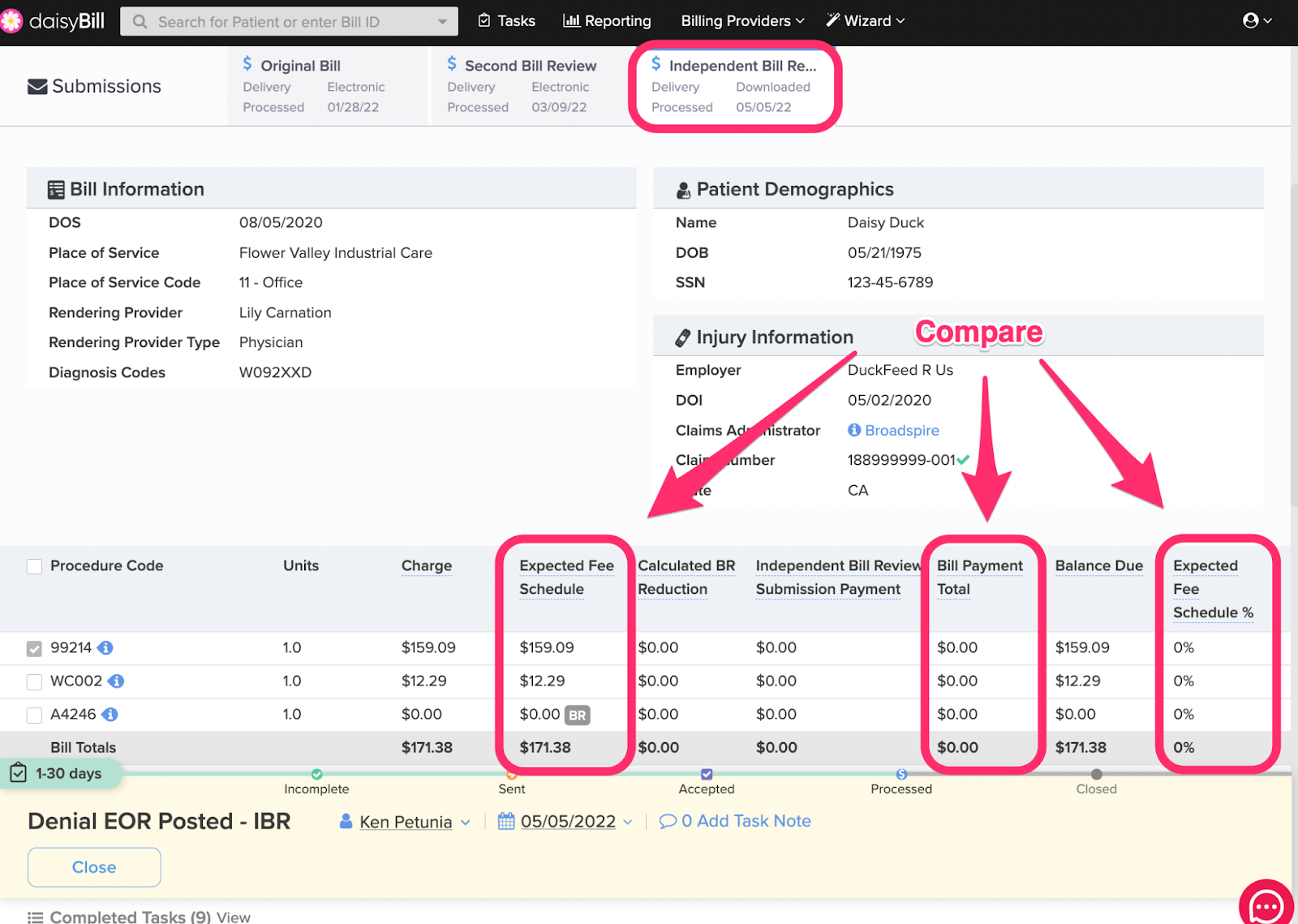This screenshot has width=1298, height=924.
Task: Click info icon next to 99214
Action: pyautogui.click(x=105, y=647)
